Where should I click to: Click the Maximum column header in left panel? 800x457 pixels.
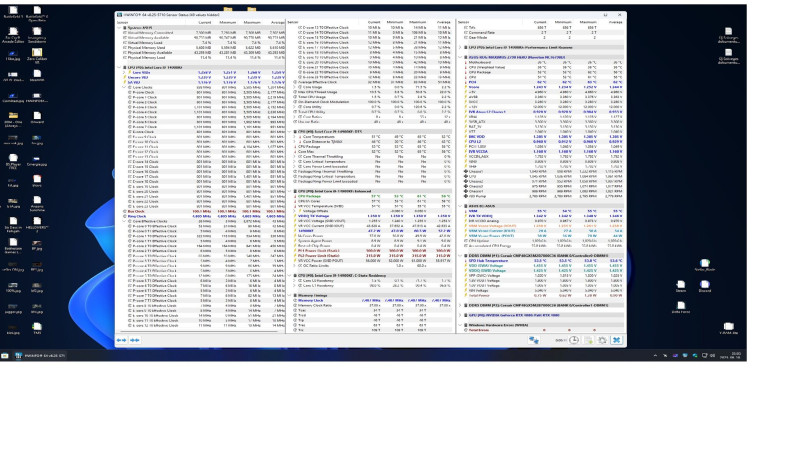point(252,22)
